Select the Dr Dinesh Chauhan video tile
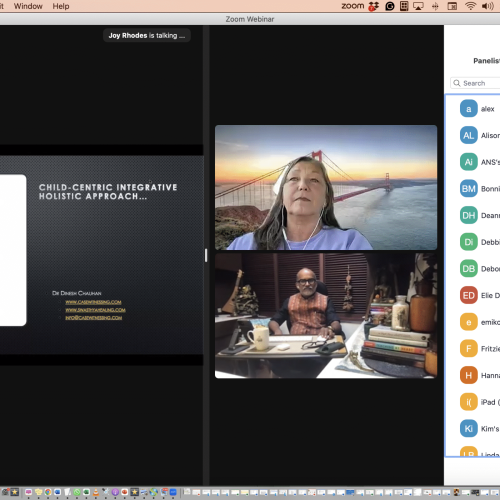The width and height of the screenshot is (500, 500). 326,316
